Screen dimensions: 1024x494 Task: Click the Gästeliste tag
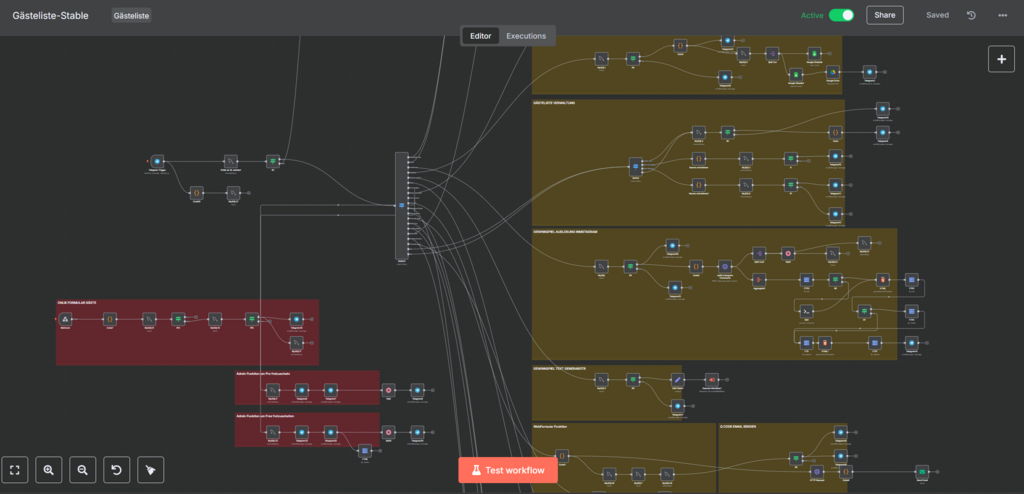(x=131, y=15)
